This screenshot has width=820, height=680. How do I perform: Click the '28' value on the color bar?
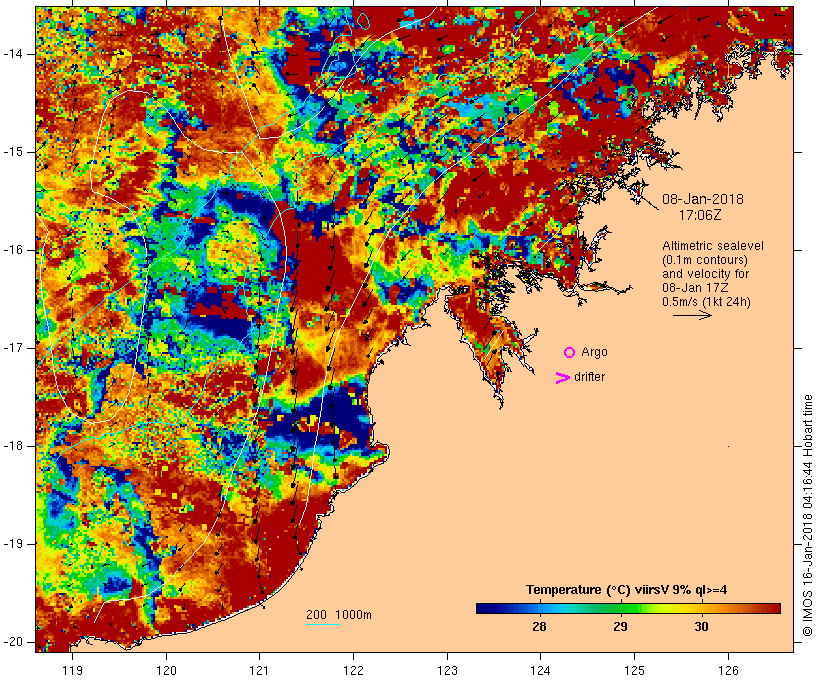[539, 627]
